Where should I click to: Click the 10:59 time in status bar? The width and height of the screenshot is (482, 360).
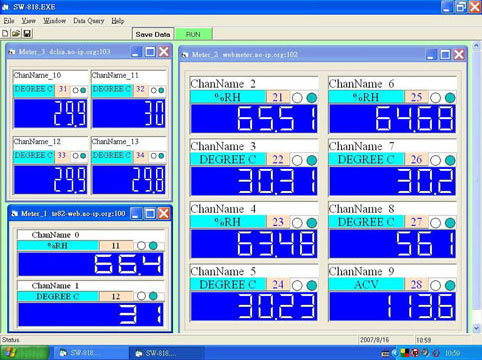tap(423, 340)
